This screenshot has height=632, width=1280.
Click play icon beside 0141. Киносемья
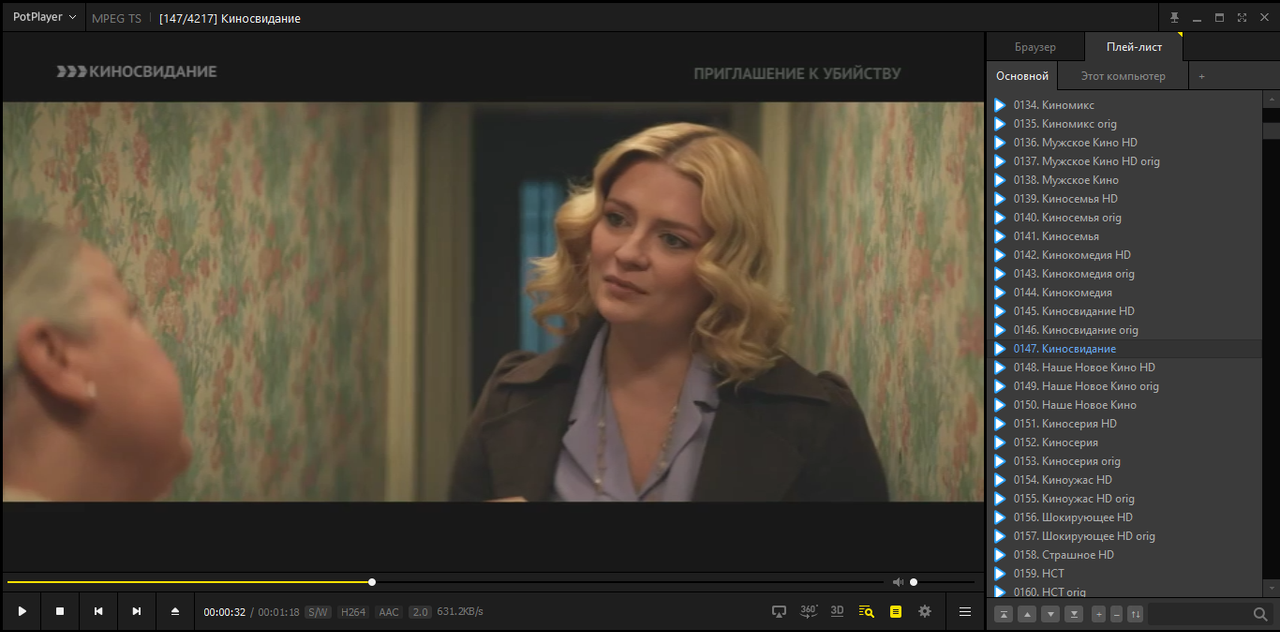(999, 236)
